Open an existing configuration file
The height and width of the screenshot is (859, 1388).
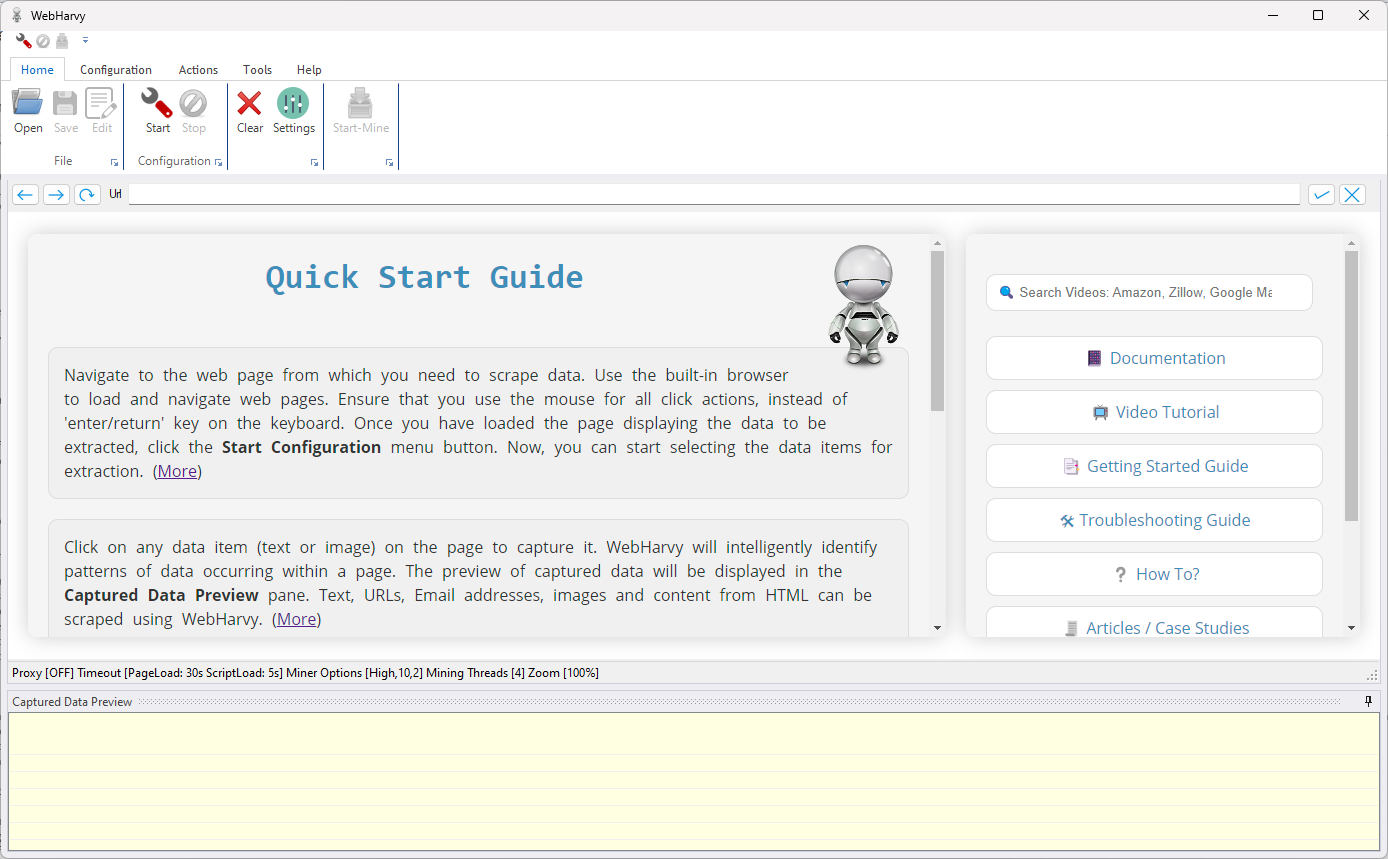coord(27,110)
